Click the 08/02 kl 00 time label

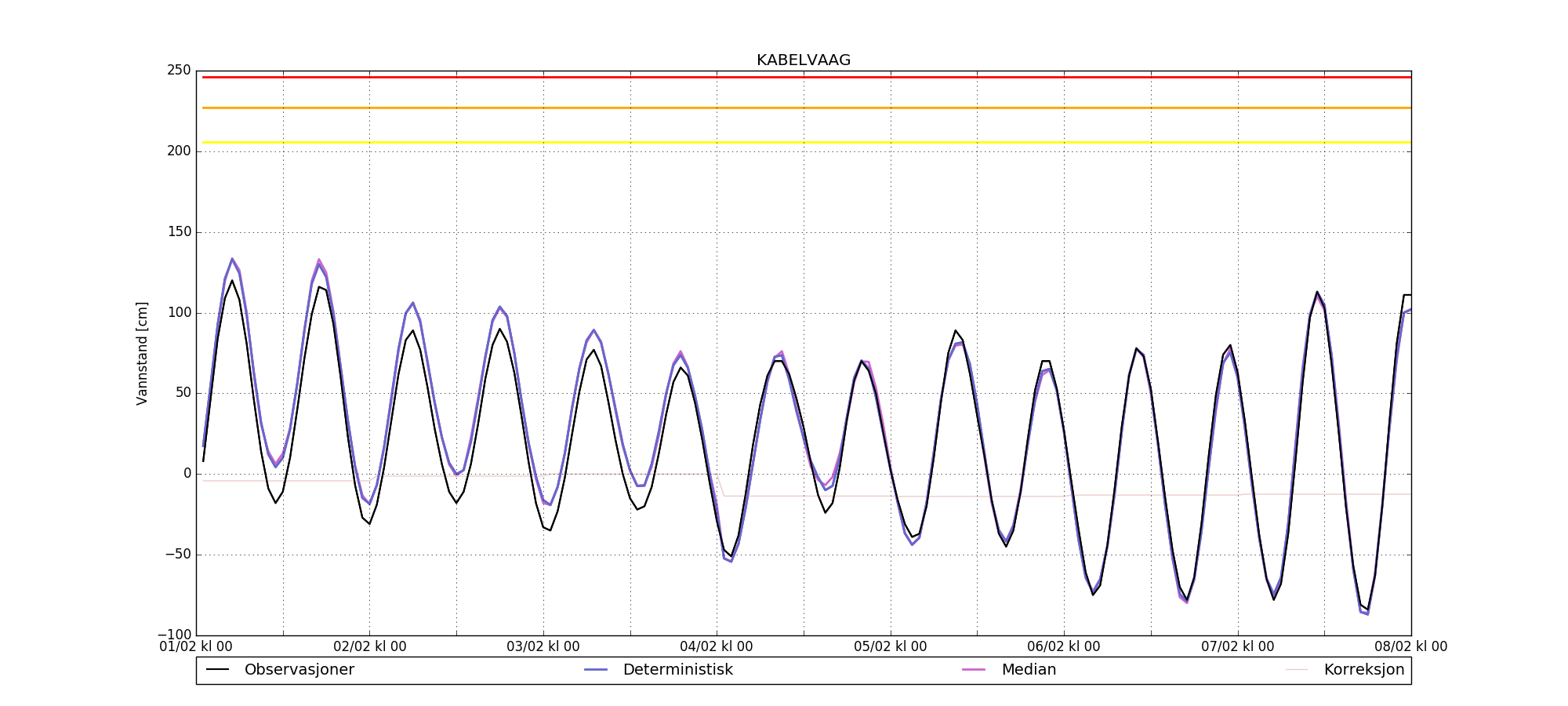click(x=1411, y=647)
